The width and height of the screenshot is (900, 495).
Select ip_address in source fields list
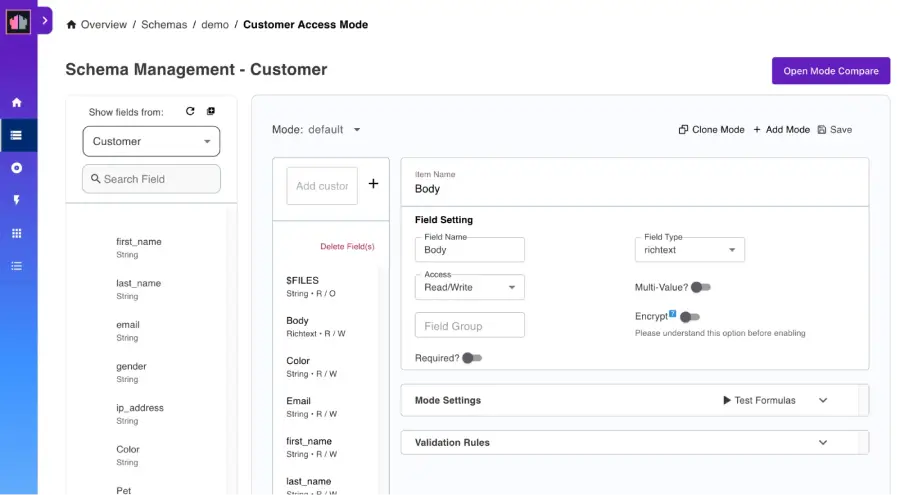point(139,413)
